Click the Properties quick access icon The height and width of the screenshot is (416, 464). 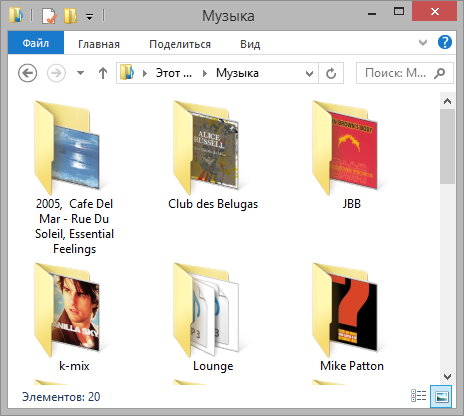pyautogui.click(x=49, y=16)
